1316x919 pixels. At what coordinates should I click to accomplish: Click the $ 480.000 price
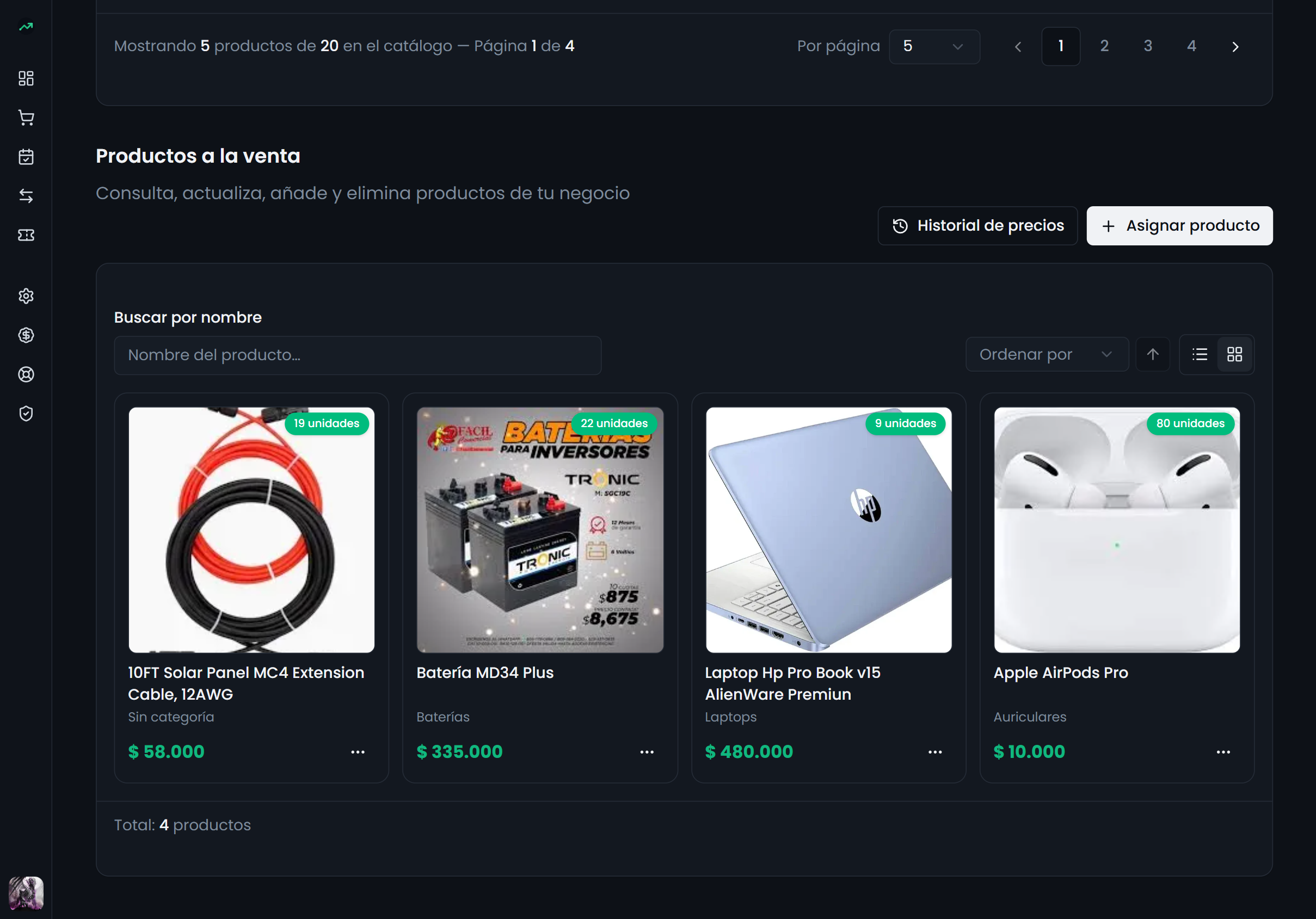749,752
